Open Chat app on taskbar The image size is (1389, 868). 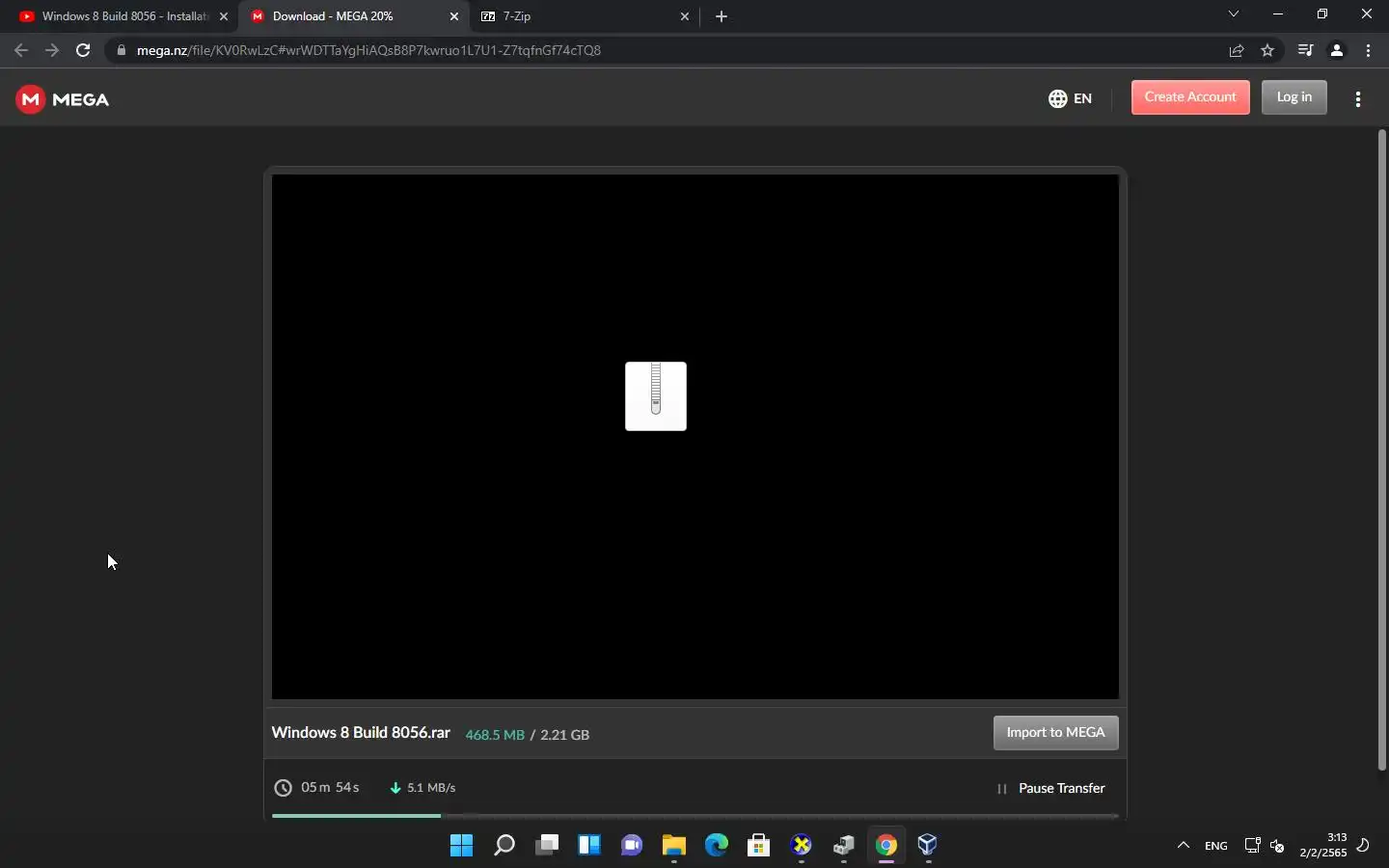click(632, 846)
